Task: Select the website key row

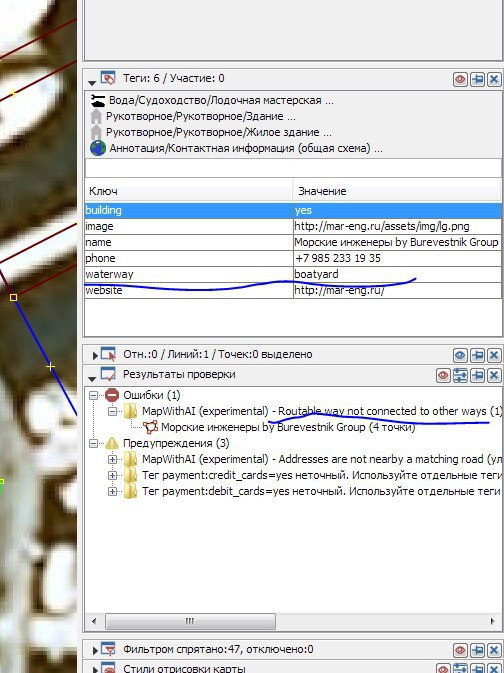Action: click(x=188, y=290)
